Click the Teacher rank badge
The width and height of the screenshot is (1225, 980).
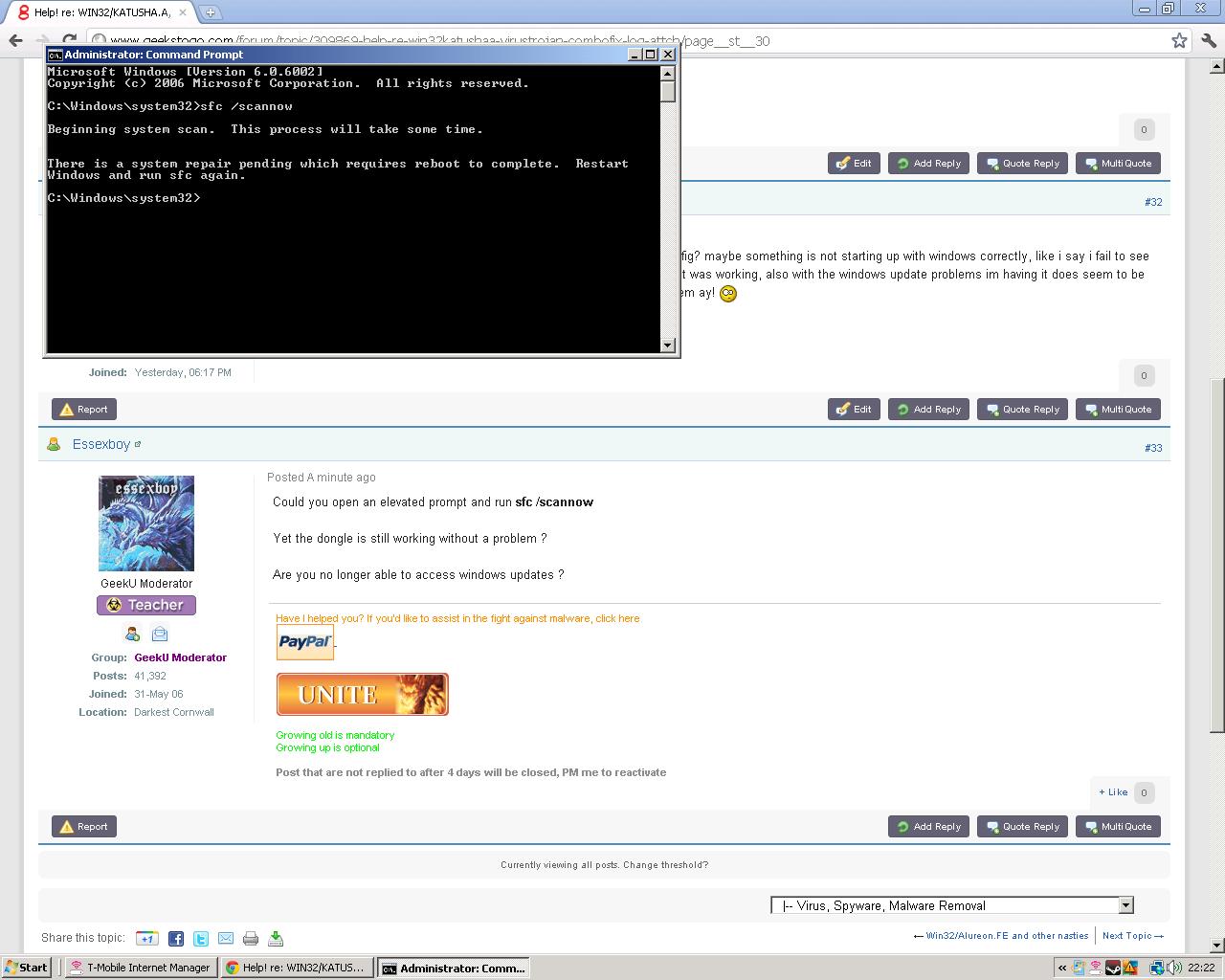[146, 605]
